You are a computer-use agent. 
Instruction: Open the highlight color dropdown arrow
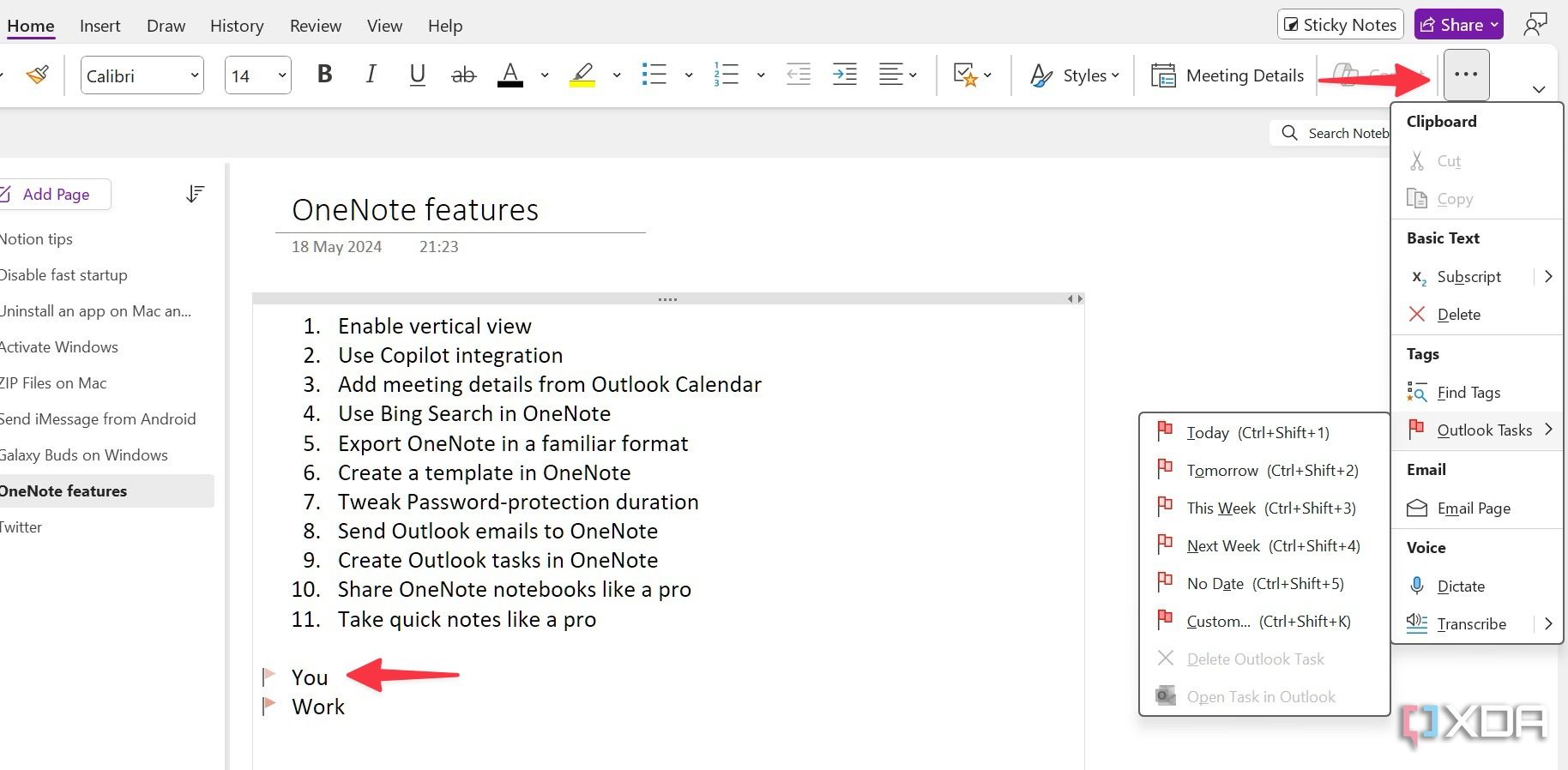click(x=616, y=75)
